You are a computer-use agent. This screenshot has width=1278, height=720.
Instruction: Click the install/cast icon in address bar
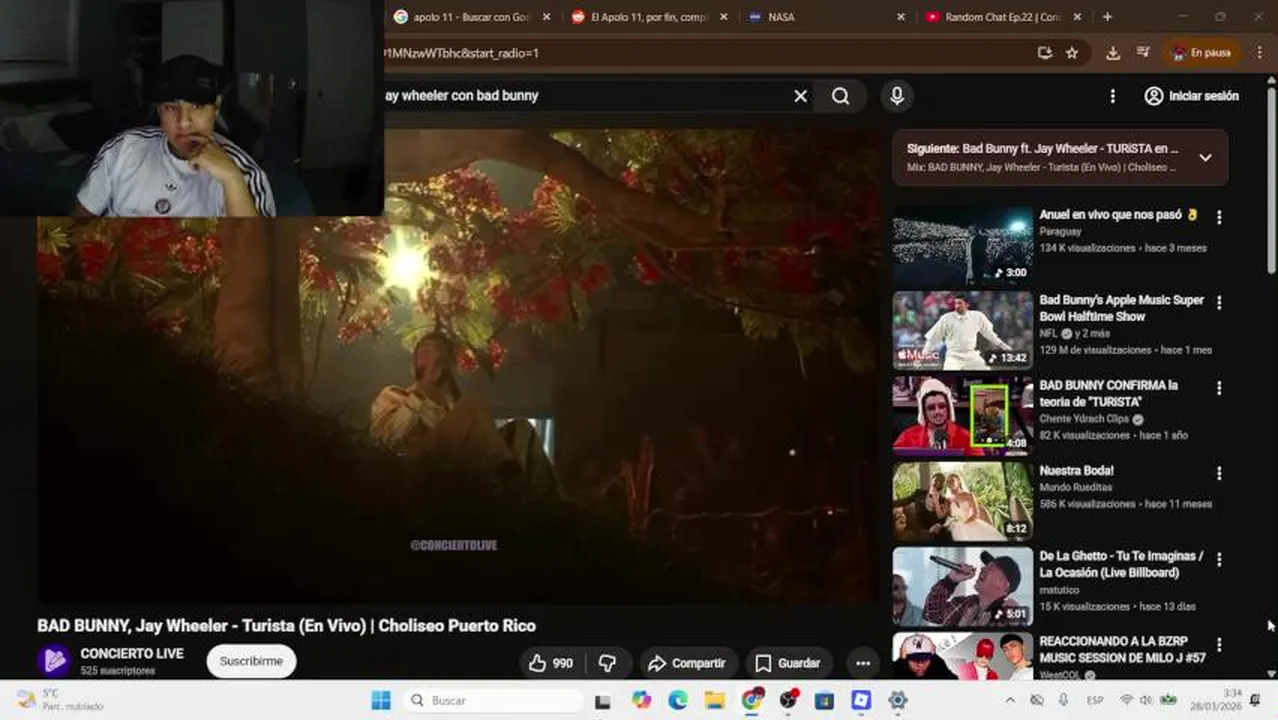[1045, 53]
